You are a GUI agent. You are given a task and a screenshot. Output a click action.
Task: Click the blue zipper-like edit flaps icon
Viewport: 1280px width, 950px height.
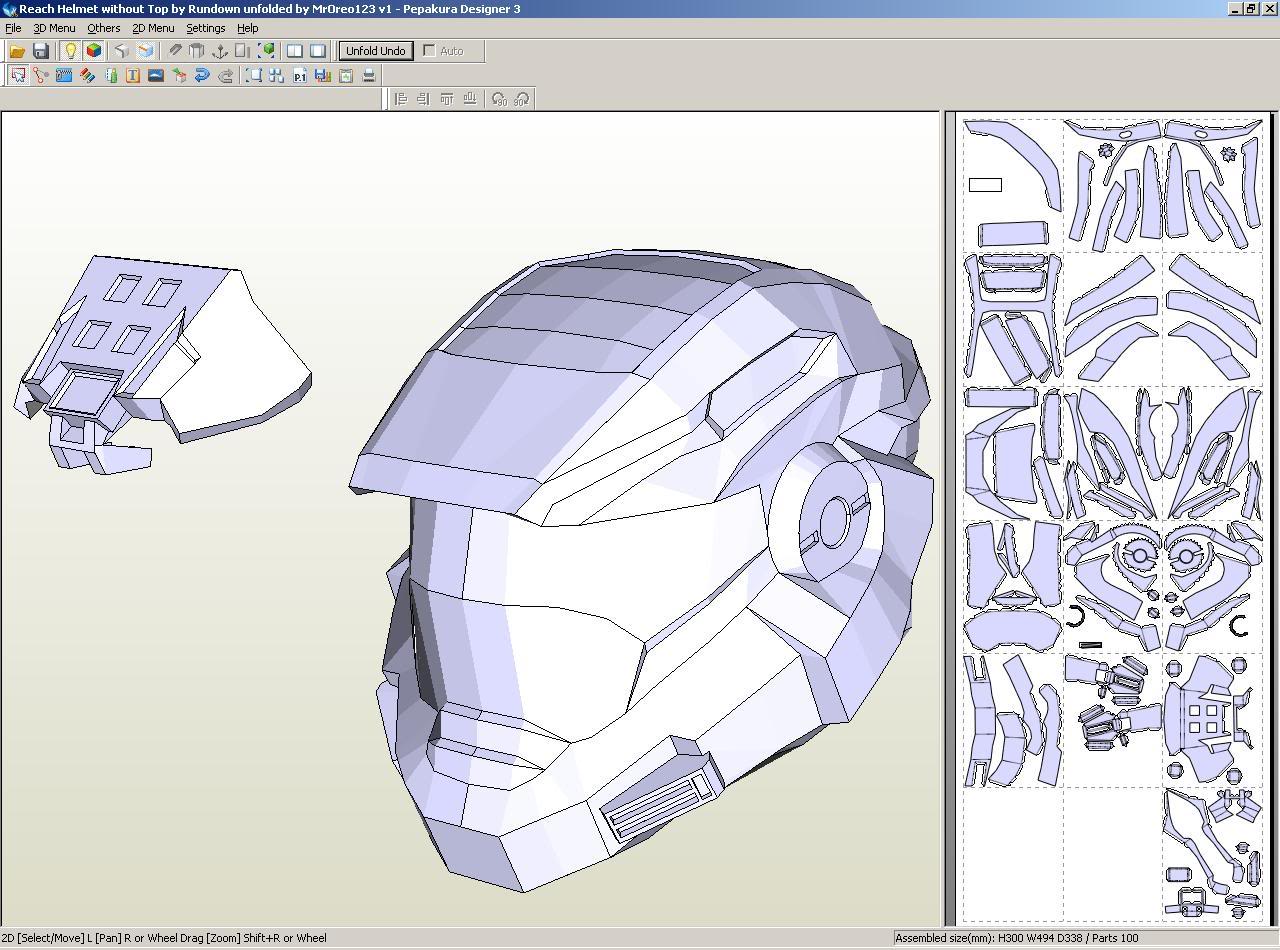pyautogui.click(x=64, y=75)
